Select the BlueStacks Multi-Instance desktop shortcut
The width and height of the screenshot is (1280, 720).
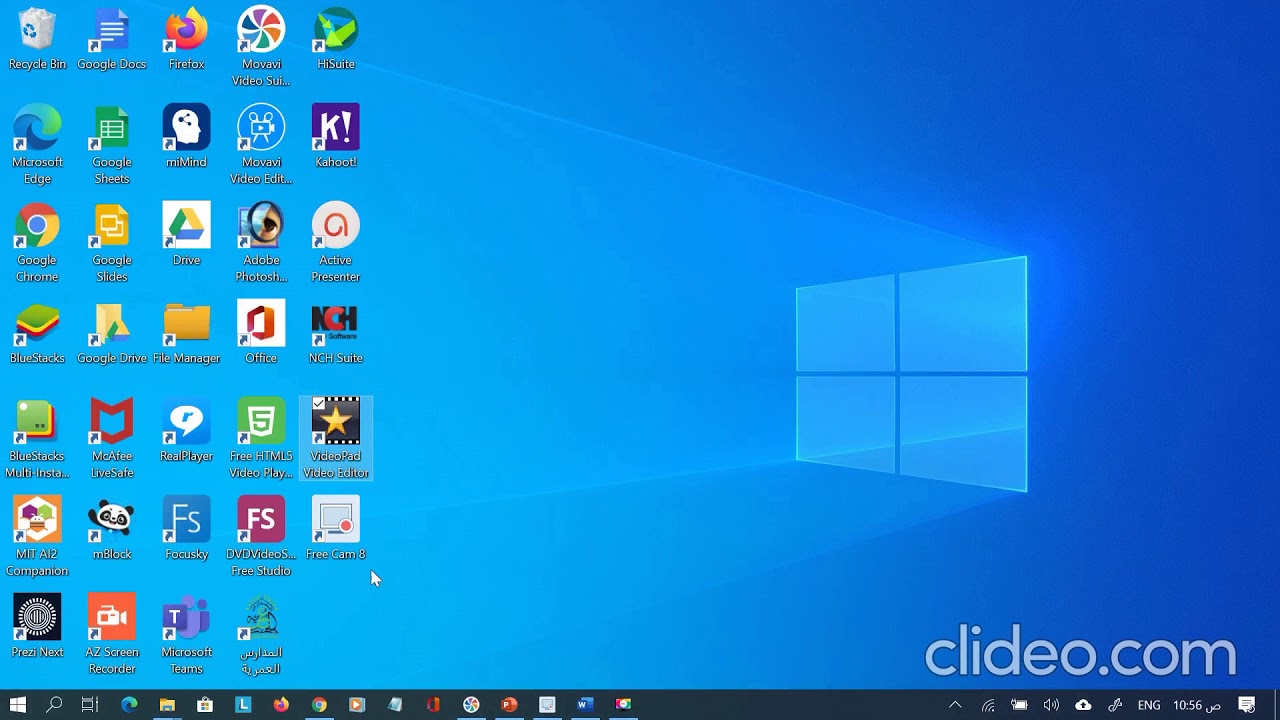click(x=37, y=438)
